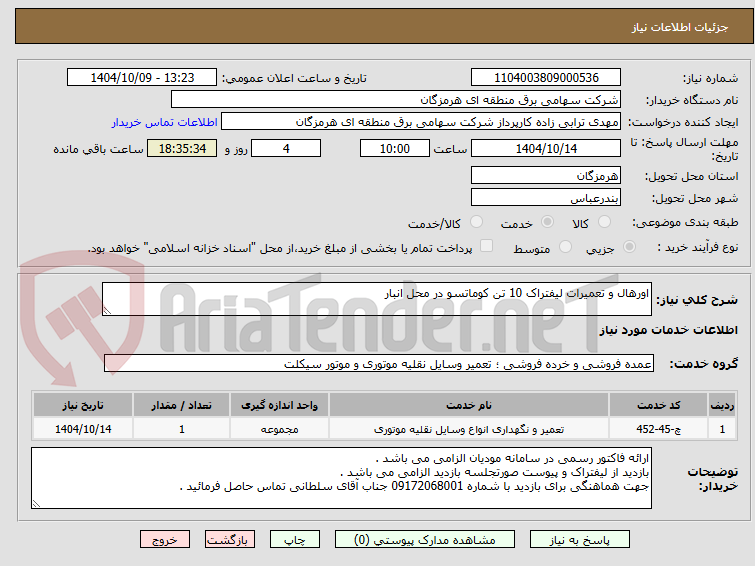Image resolution: width=755 pixels, height=566 pixels.
Task: Click the پاسخ به نیاز button
Action: pyautogui.click(x=579, y=540)
